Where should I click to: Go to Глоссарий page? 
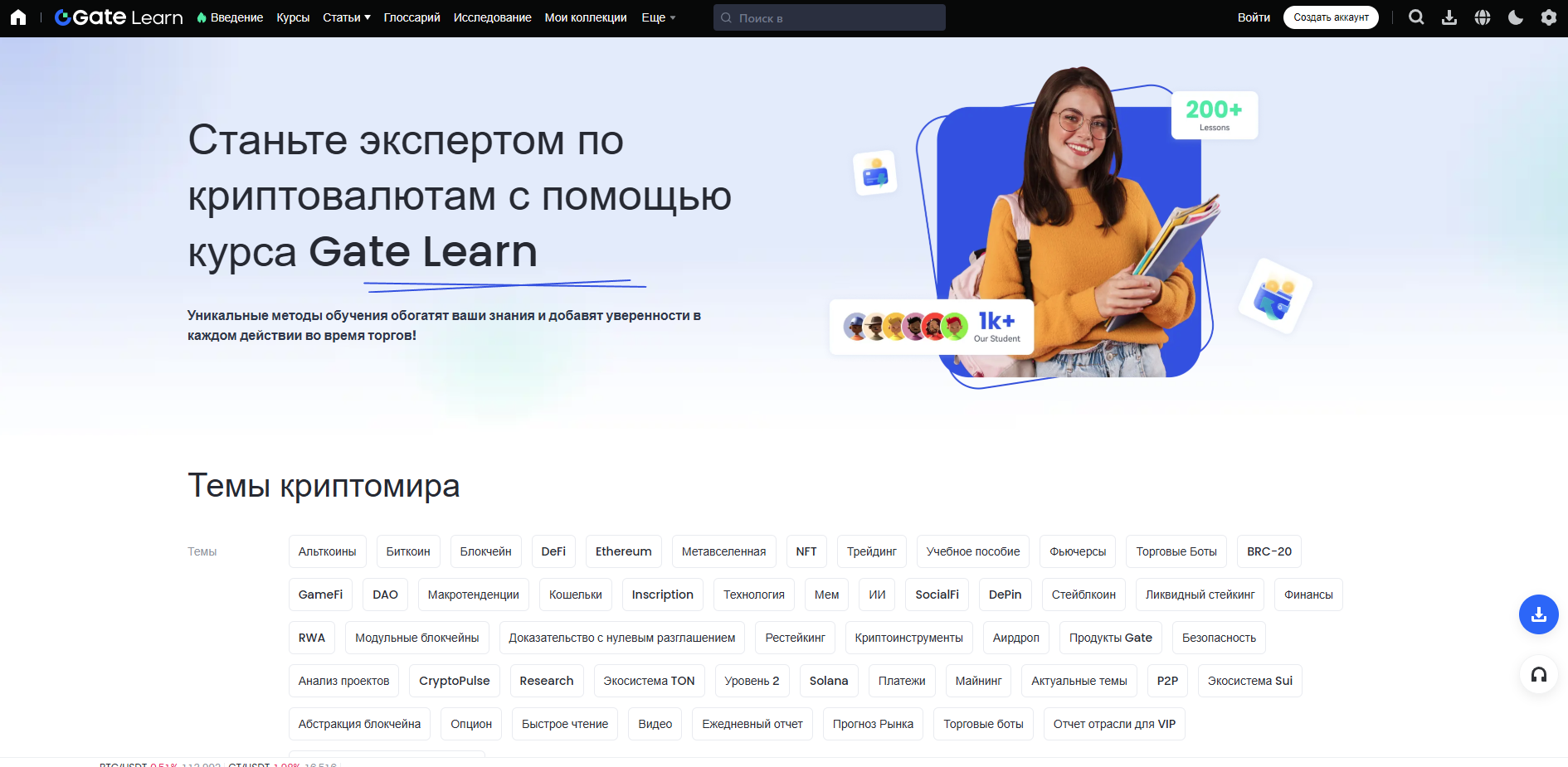[x=411, y=17]
